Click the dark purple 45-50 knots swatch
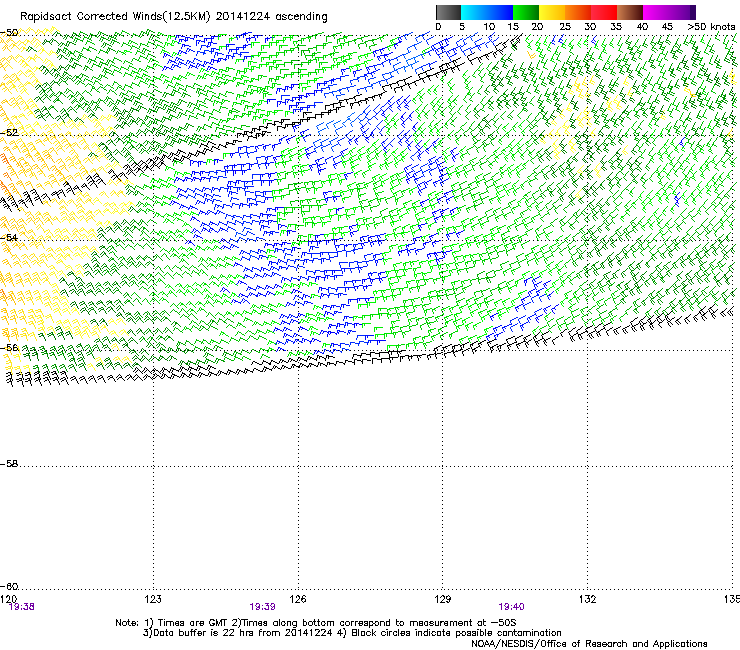 click(682, 12)
